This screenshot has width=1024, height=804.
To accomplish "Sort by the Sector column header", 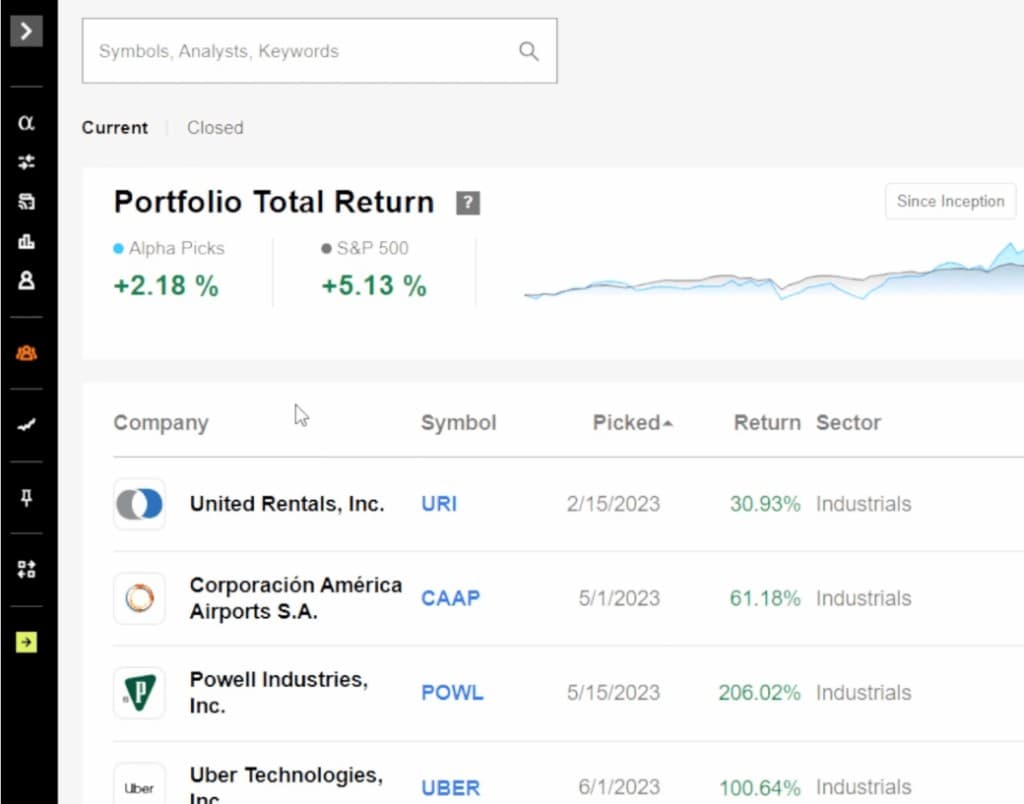I will [x=848, y=423].
